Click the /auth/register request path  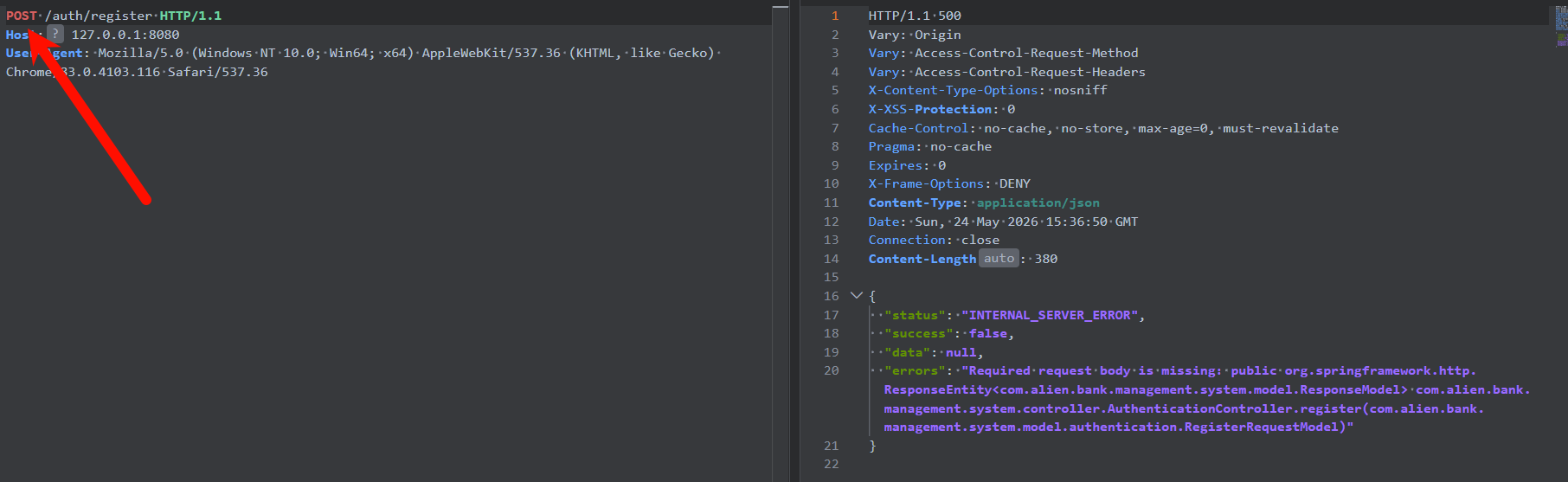tap(99, 16)
